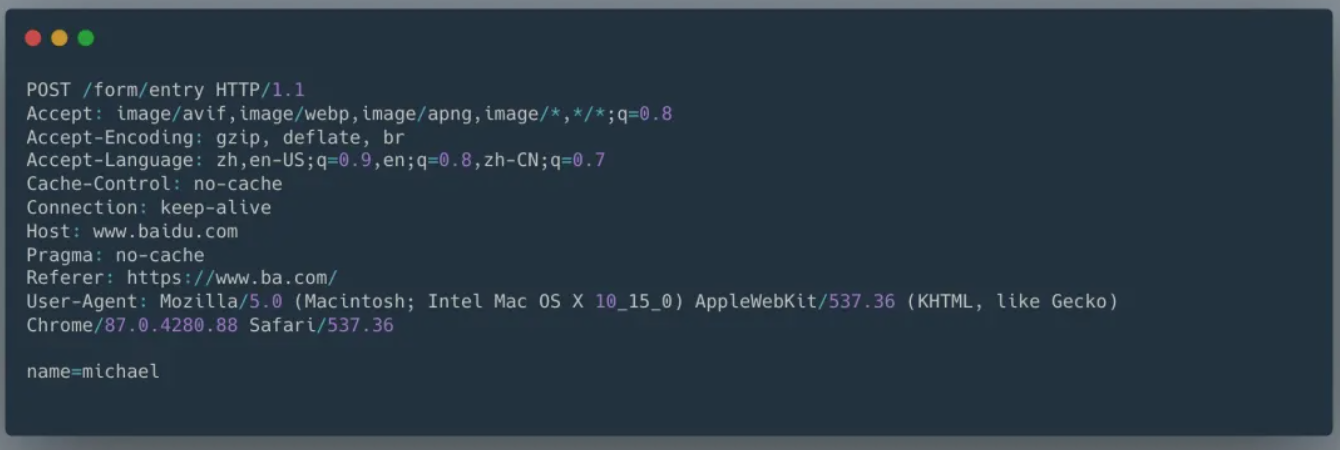
Task: Click the green maximize dot
Action: 86,38
